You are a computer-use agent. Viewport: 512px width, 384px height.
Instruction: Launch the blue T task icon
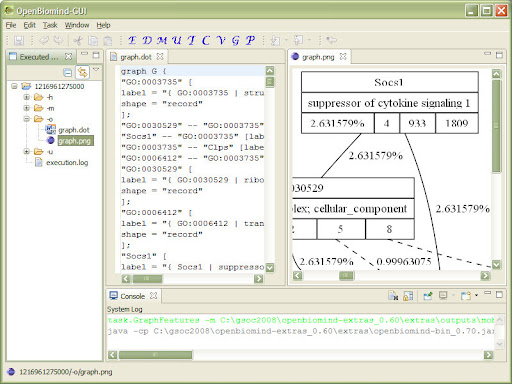tap(191, 40)
